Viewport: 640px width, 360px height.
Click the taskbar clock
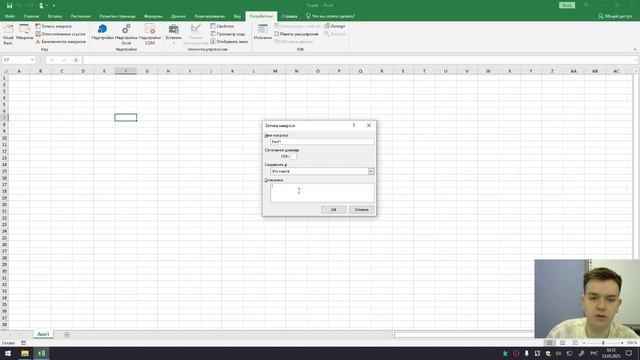(611, 353)
